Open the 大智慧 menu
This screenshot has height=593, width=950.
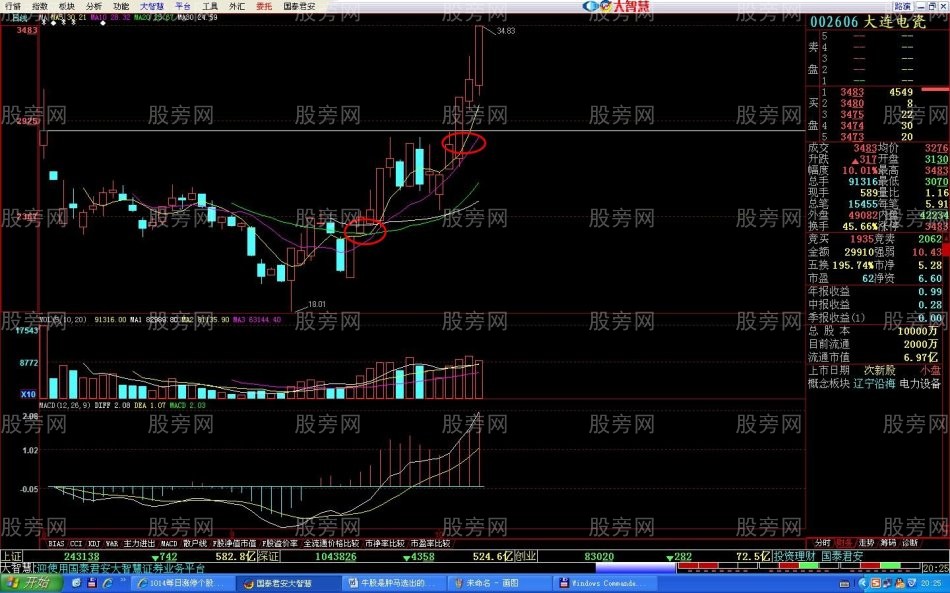point(152,6)
